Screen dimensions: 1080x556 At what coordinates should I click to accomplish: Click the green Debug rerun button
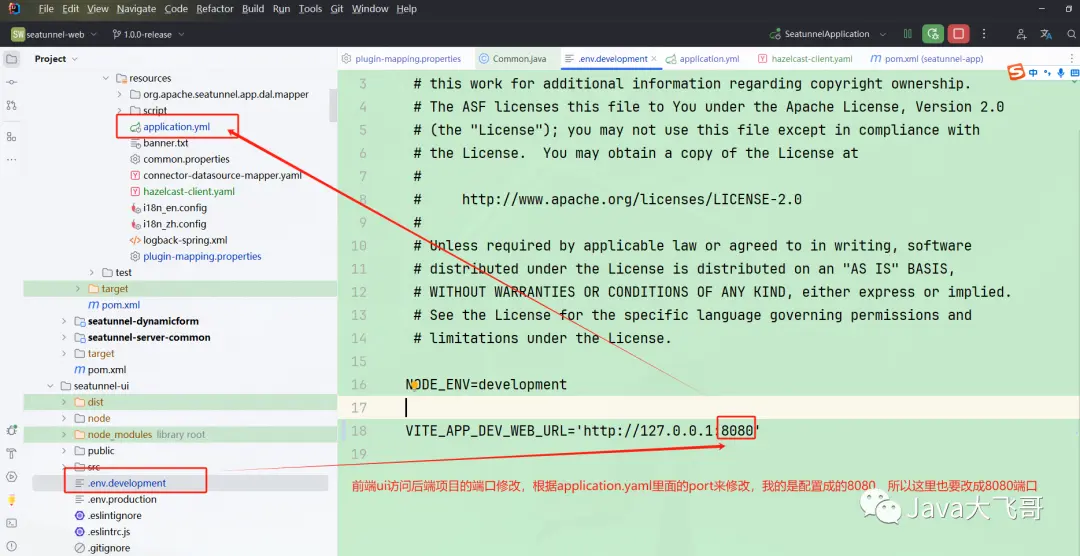click(x=933, y=34)
